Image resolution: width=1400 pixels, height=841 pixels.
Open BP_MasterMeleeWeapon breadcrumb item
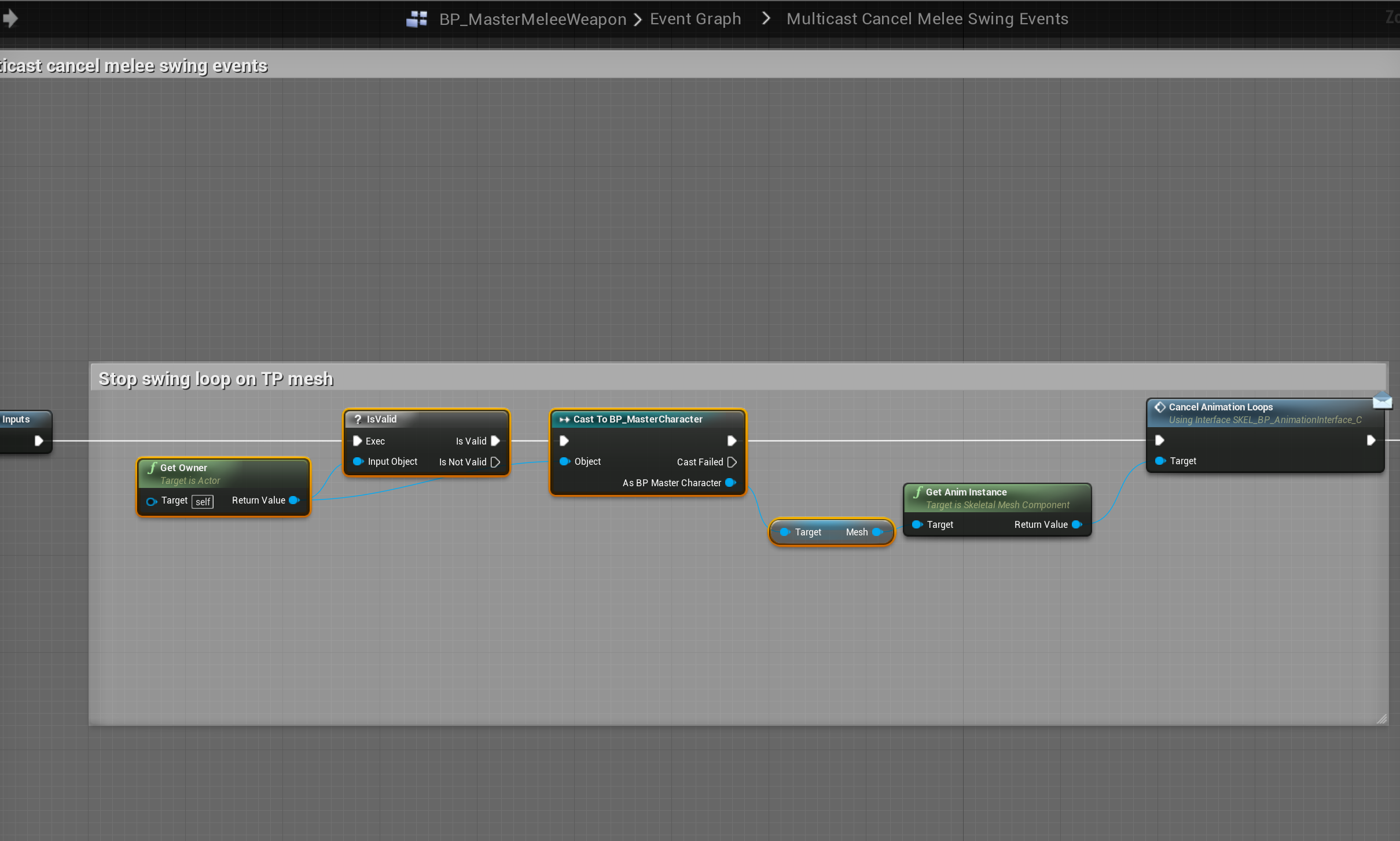(532, 19)
